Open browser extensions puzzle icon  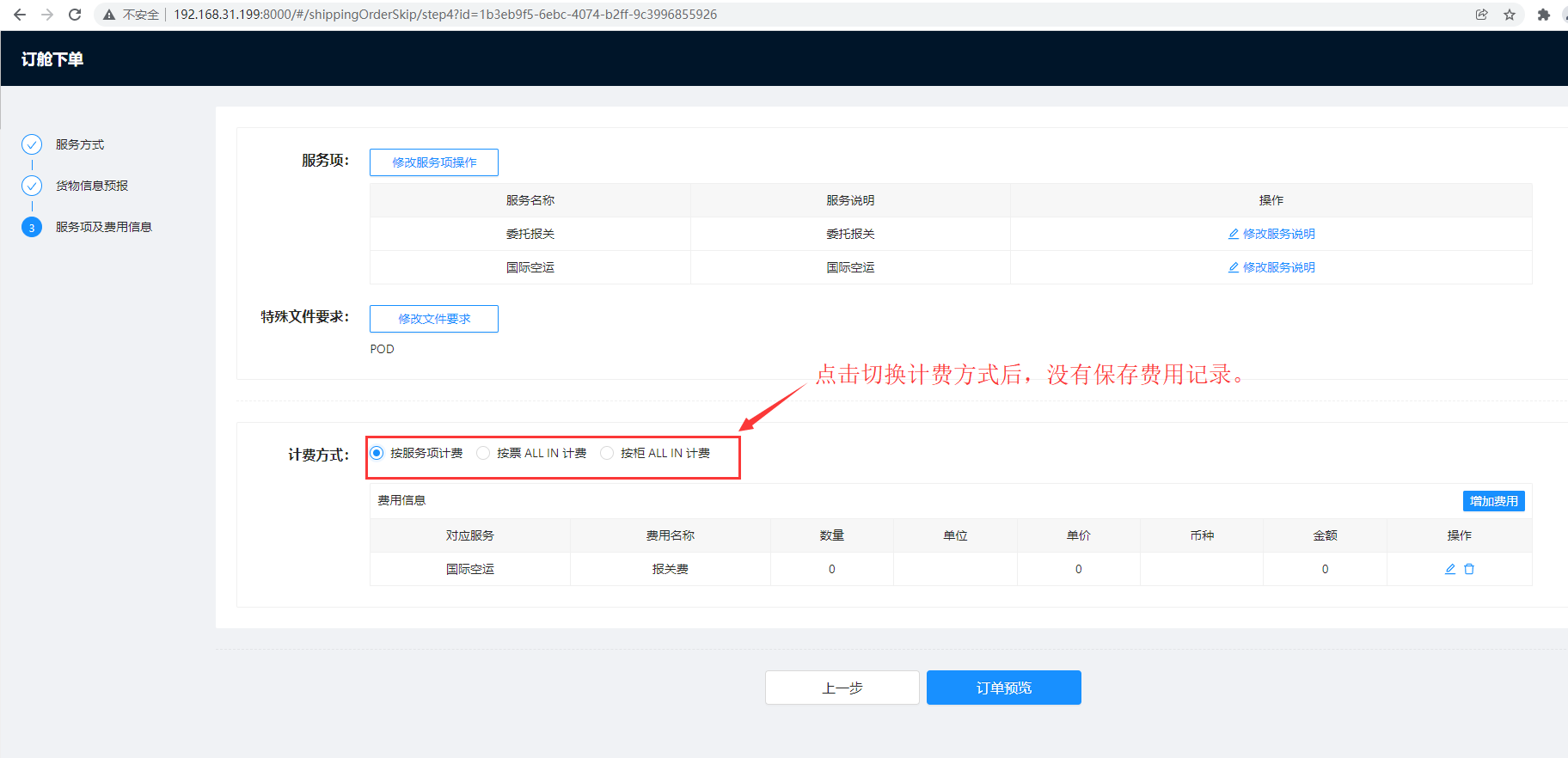point(1544,15)
